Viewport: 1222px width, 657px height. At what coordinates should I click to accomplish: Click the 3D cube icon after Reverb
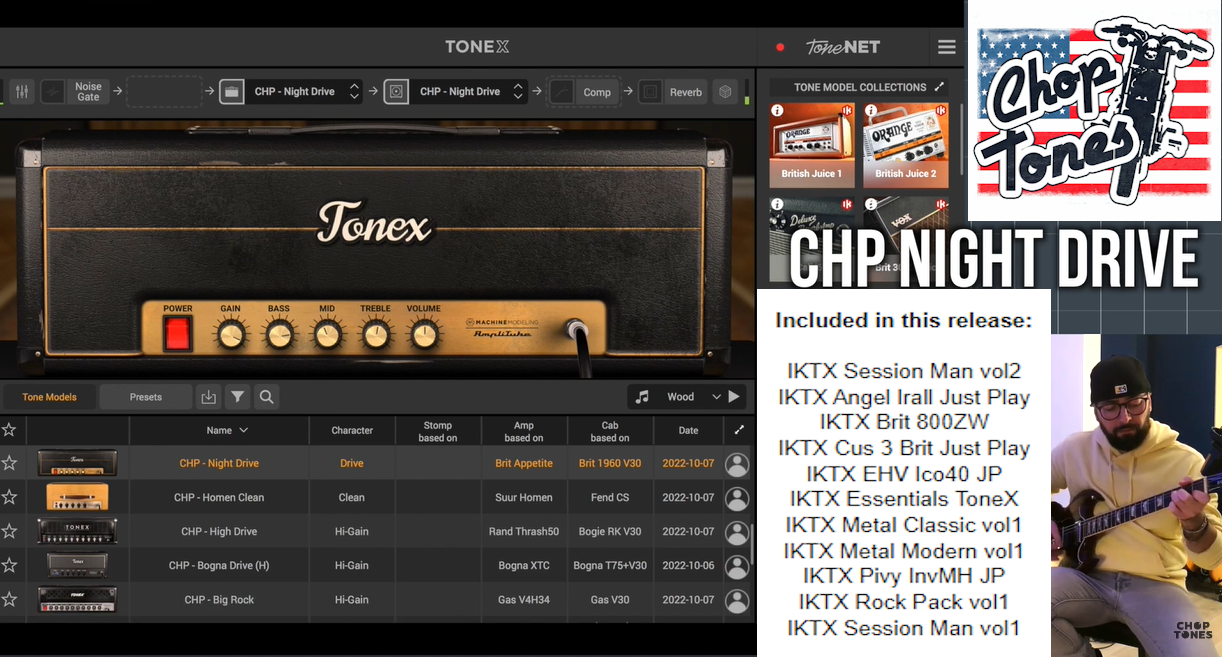pos(725,92)
